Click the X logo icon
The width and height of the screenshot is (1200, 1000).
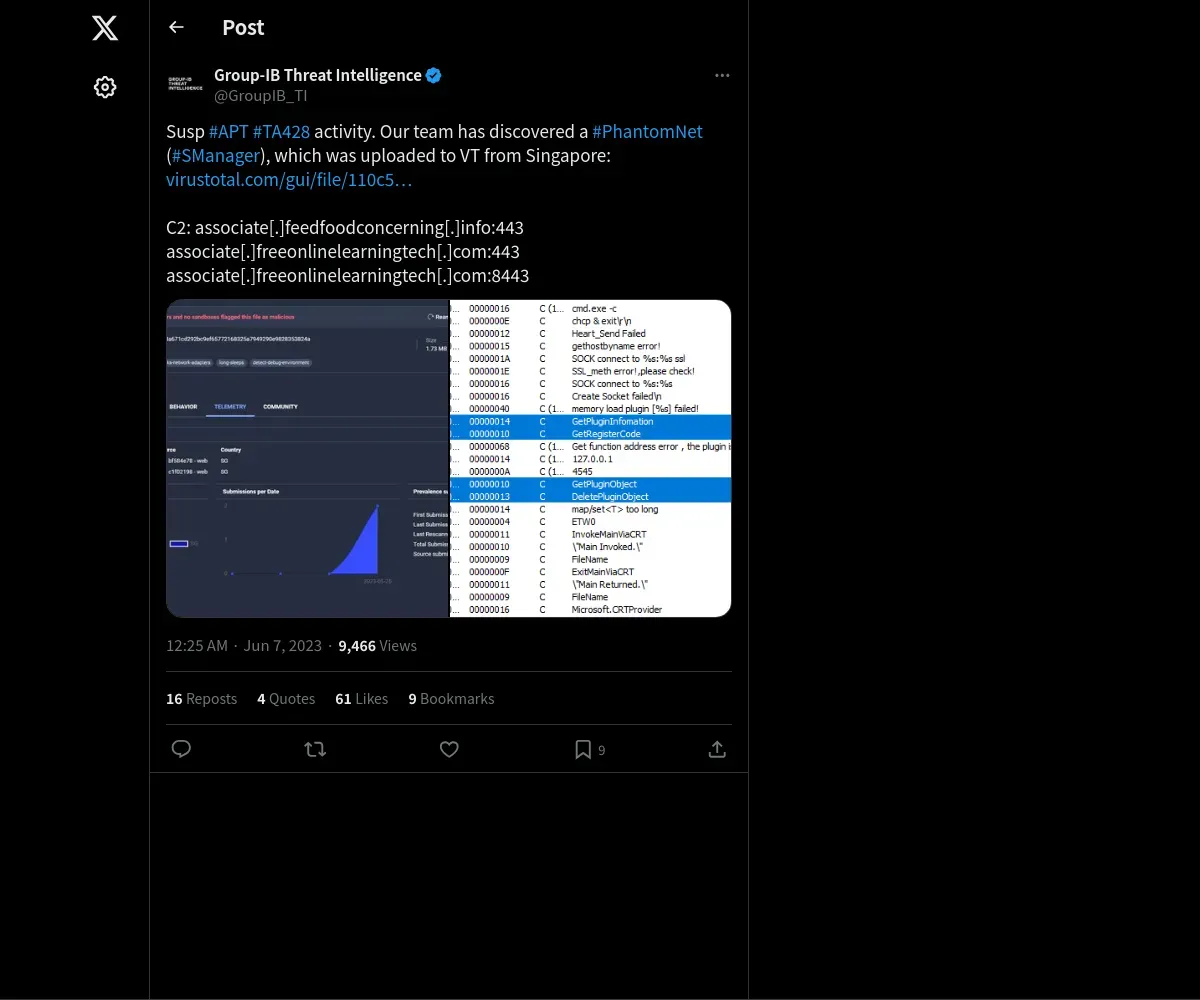click(105, 28)
